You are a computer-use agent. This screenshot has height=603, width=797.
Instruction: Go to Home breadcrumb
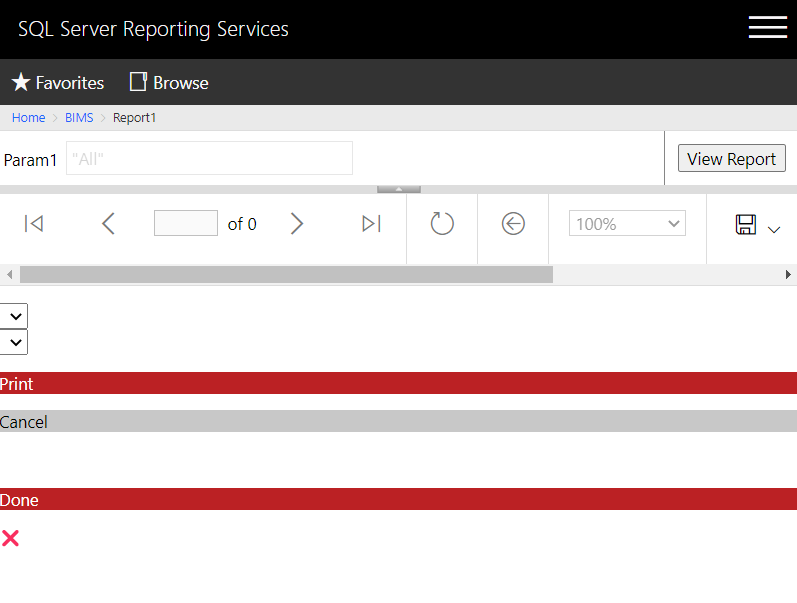click(28, 117)
